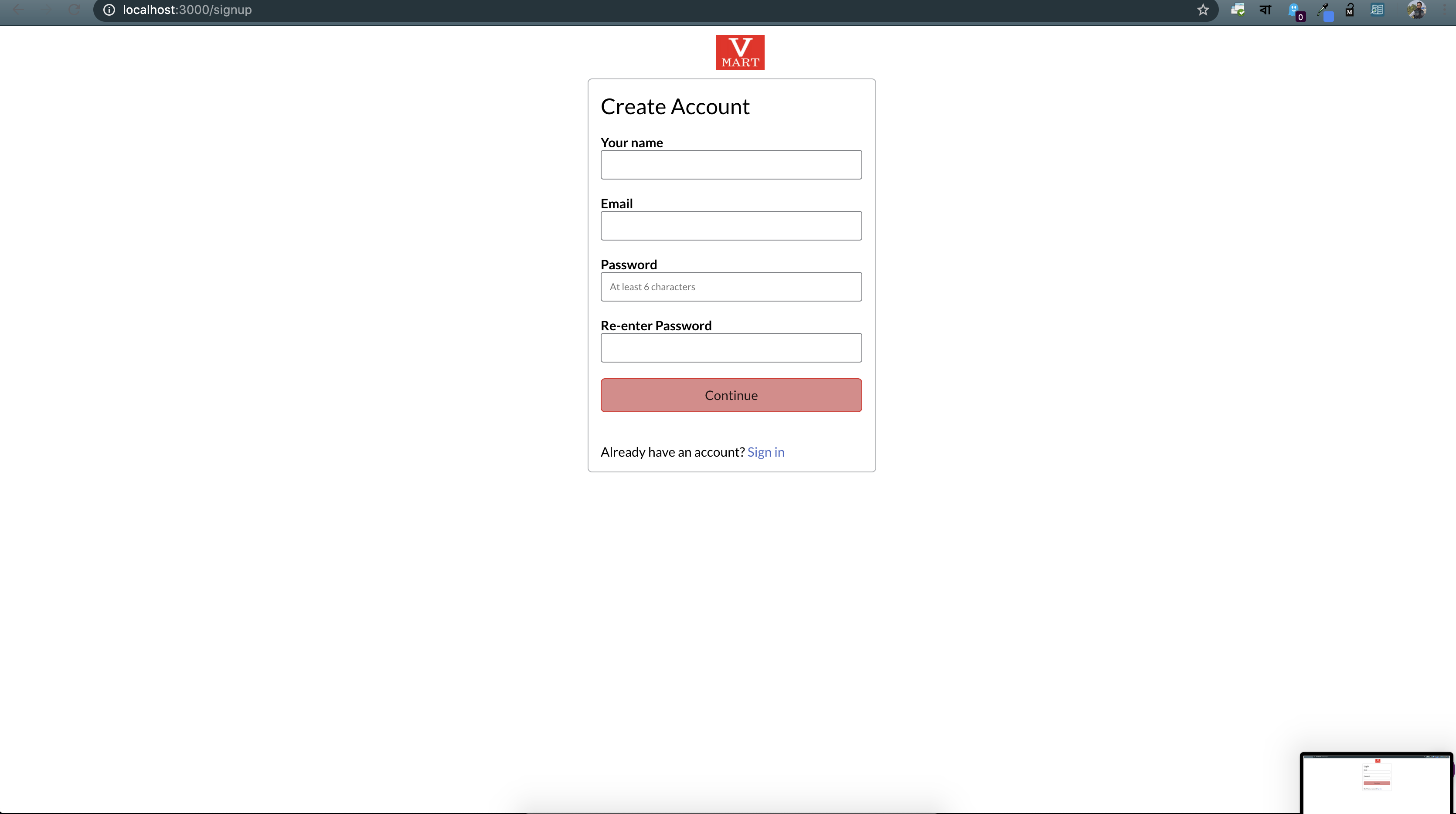Click the Password field with placeholder text

tap(731, 286)
